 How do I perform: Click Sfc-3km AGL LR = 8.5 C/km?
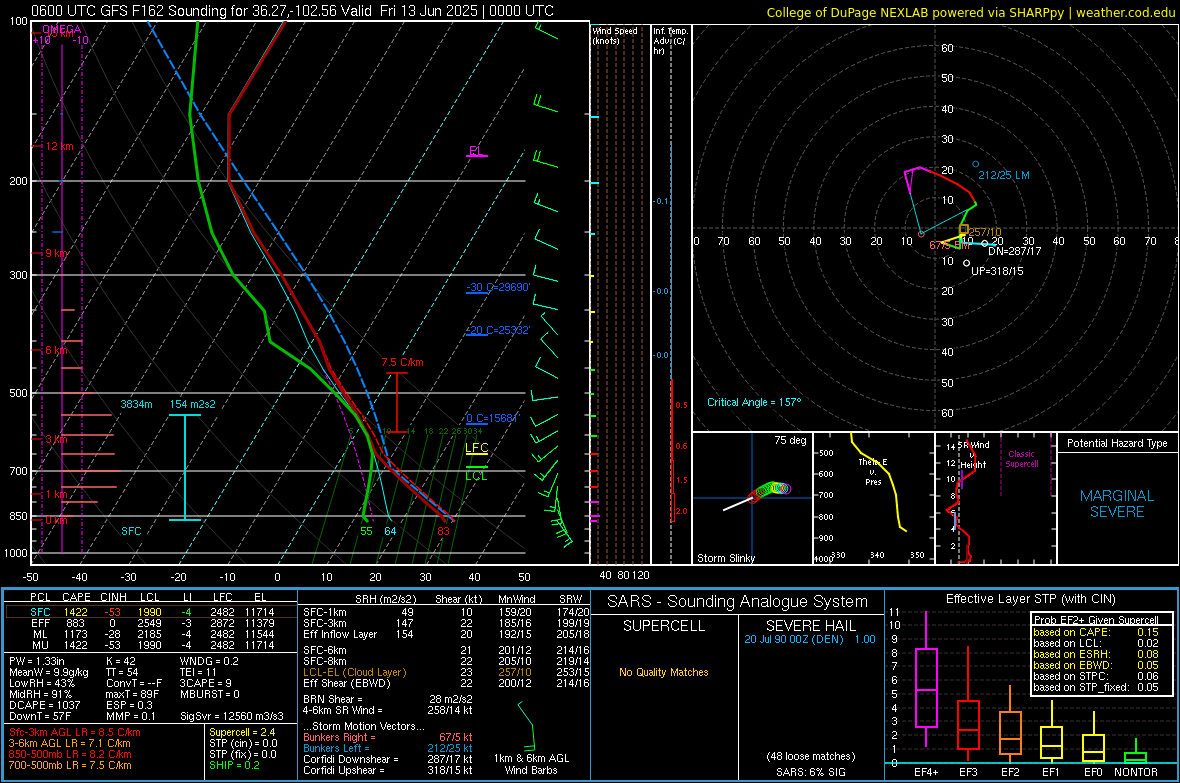pyautogui.click(x=75, y=733)
